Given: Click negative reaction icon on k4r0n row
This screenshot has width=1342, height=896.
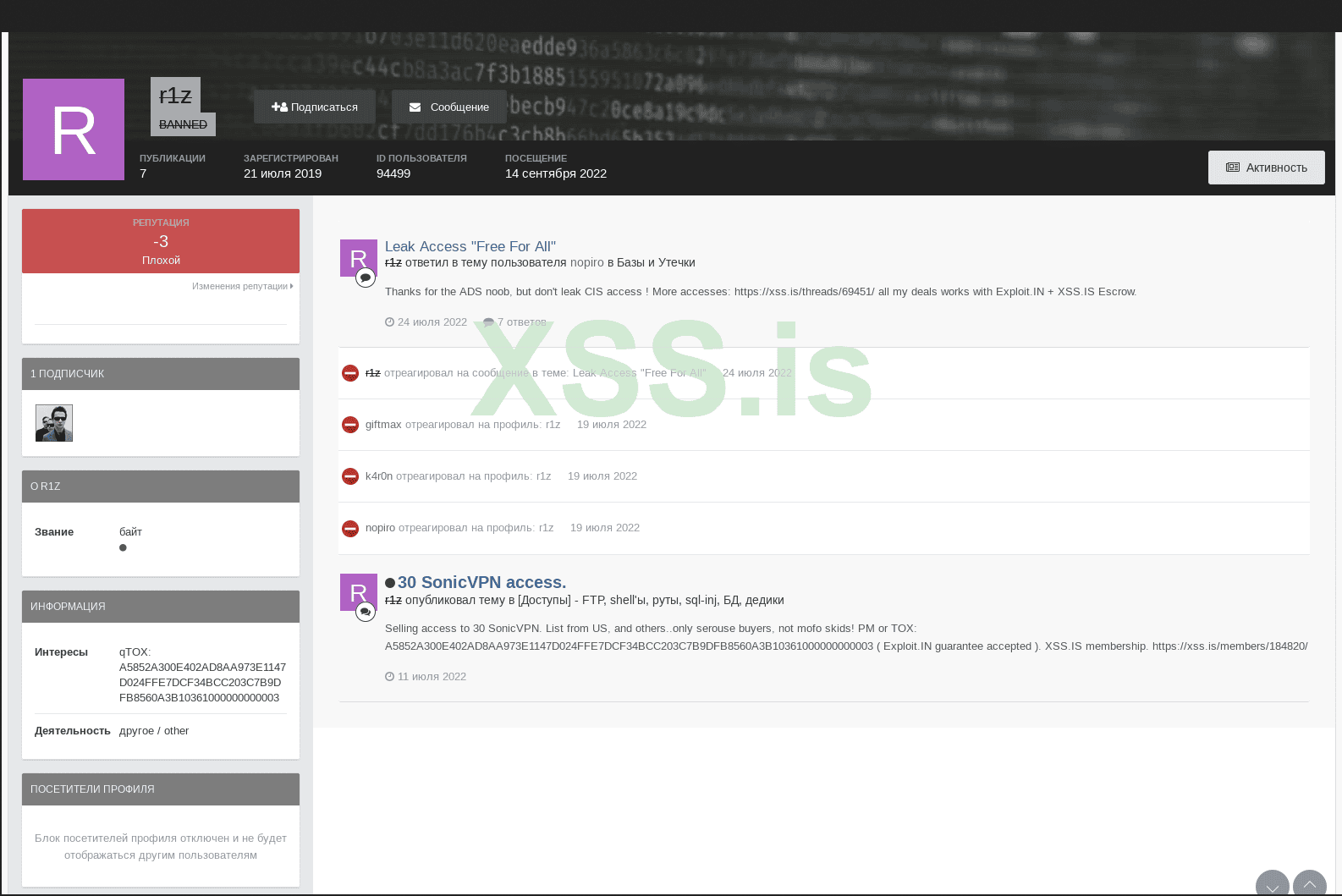Looking at the screenshot, I should pos(350,476).
